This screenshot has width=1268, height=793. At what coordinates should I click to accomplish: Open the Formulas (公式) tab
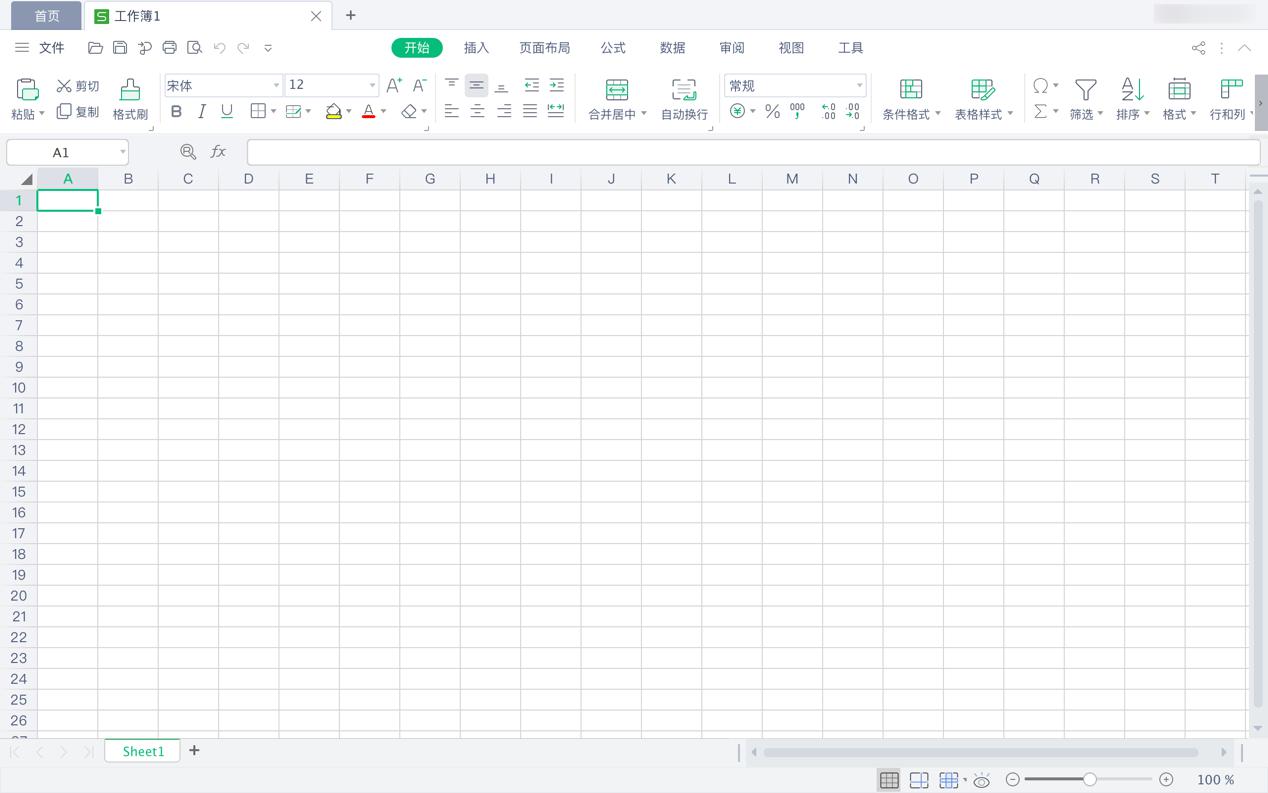613,48
